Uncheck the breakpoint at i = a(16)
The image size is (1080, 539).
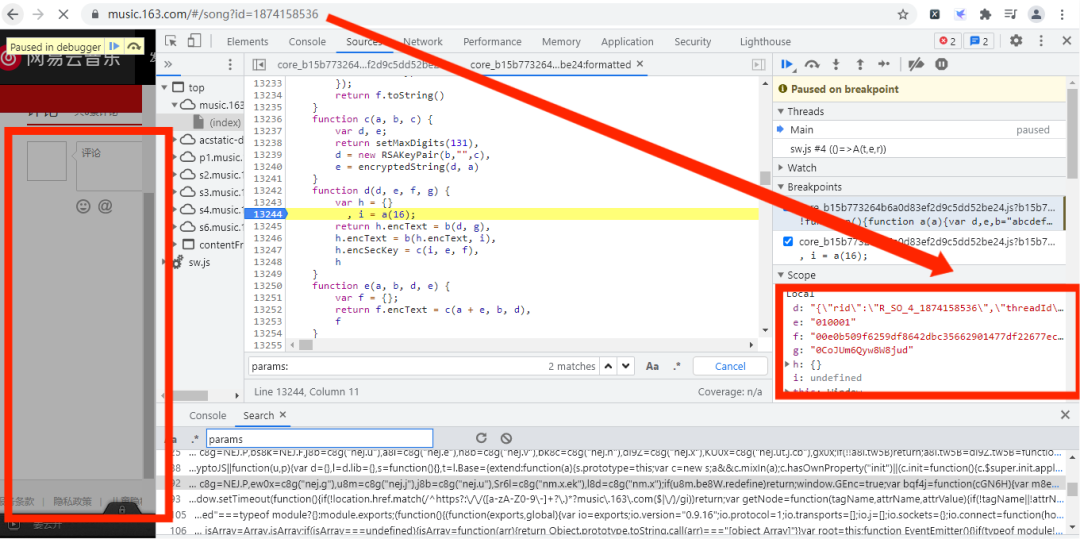coord(788,242)
